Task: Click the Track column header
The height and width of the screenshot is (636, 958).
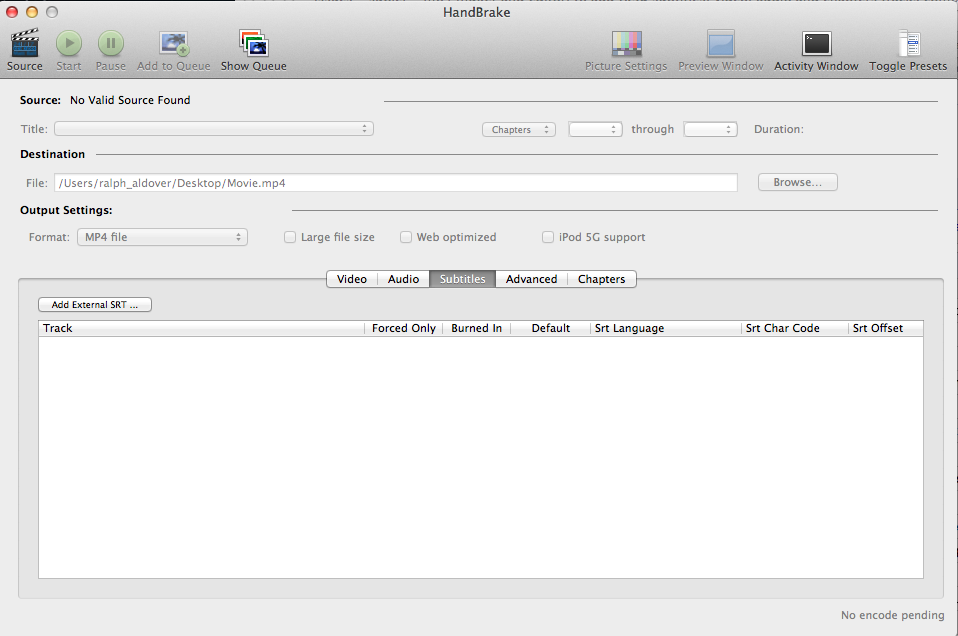Action: tap(202, 328)
